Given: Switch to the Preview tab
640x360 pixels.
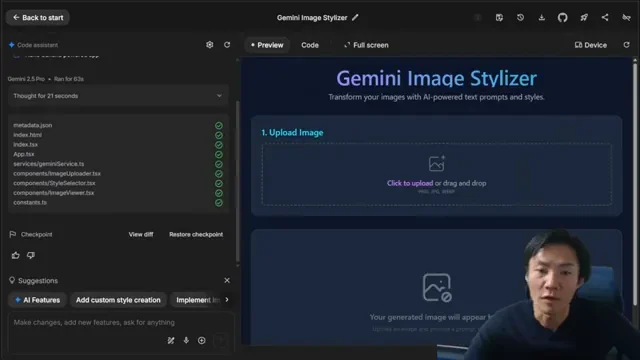Looking at the screenshot, I should (x=267, y=45).
